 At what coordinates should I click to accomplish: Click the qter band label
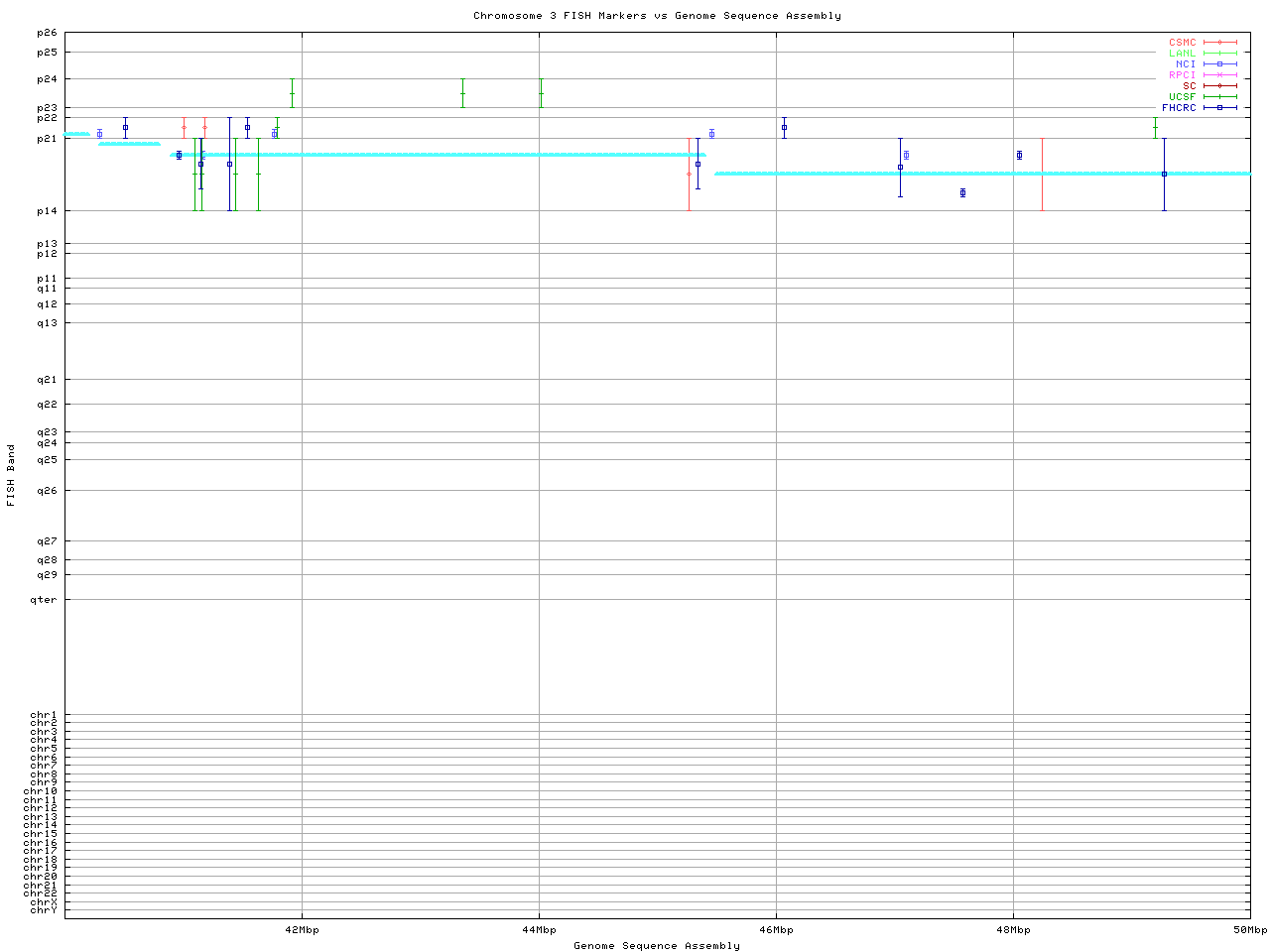(44, 600)
